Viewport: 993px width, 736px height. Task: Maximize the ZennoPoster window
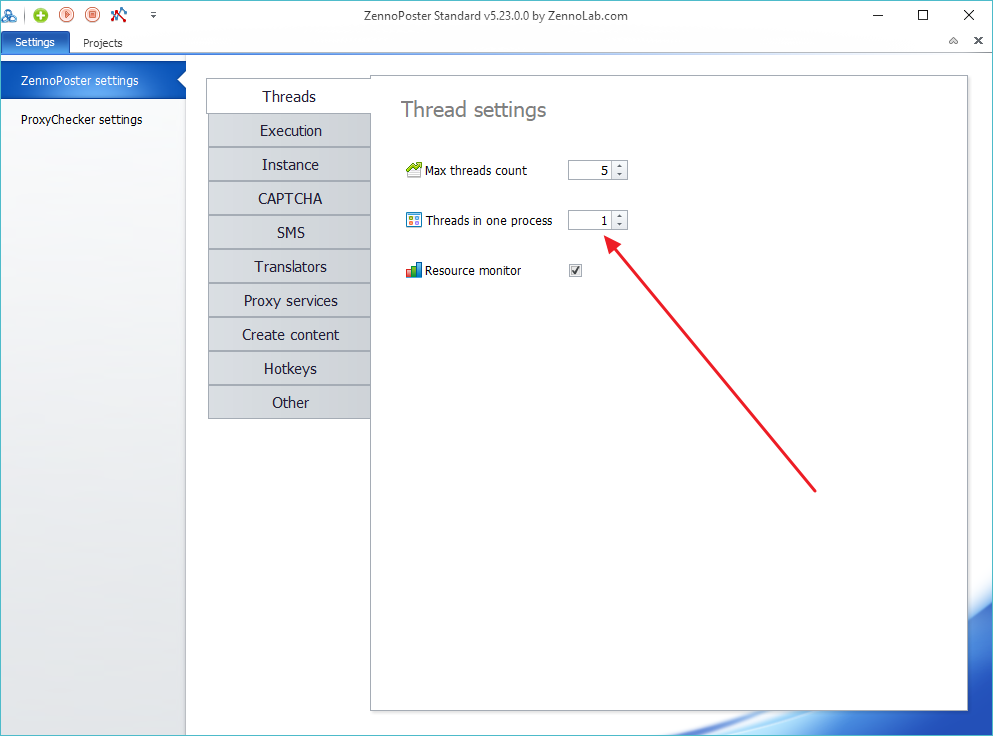click(923, 15)
